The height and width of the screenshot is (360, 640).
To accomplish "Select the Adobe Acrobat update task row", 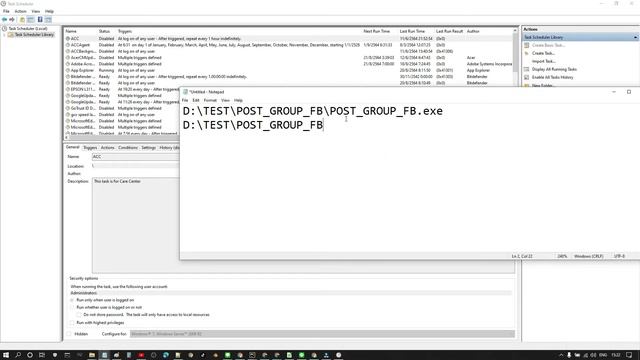I will [x=288, y=64].
